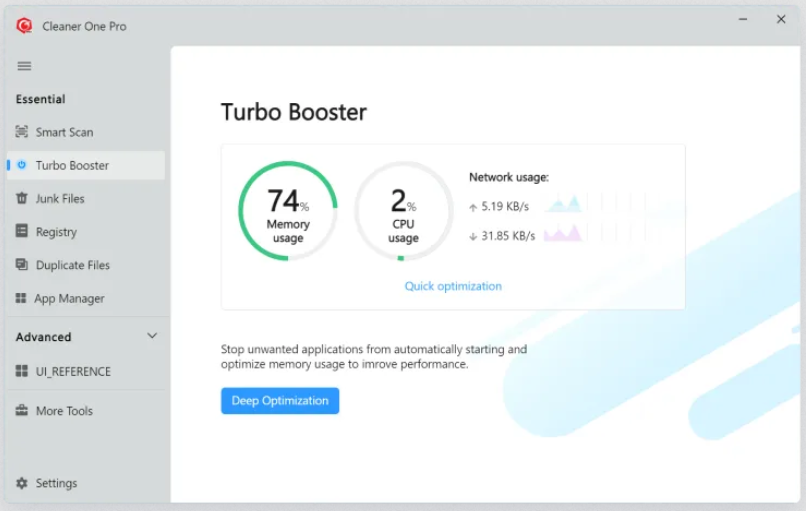
Task: Click the Essential section heading
Action: pos(40,99)
